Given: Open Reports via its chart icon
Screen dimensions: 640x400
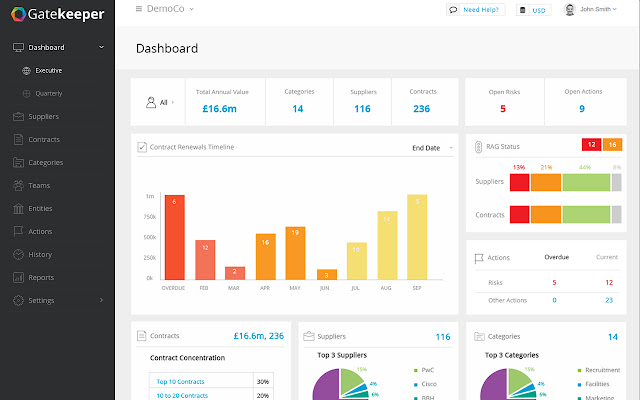Looking at the screenshot, I should pos(18,278).
